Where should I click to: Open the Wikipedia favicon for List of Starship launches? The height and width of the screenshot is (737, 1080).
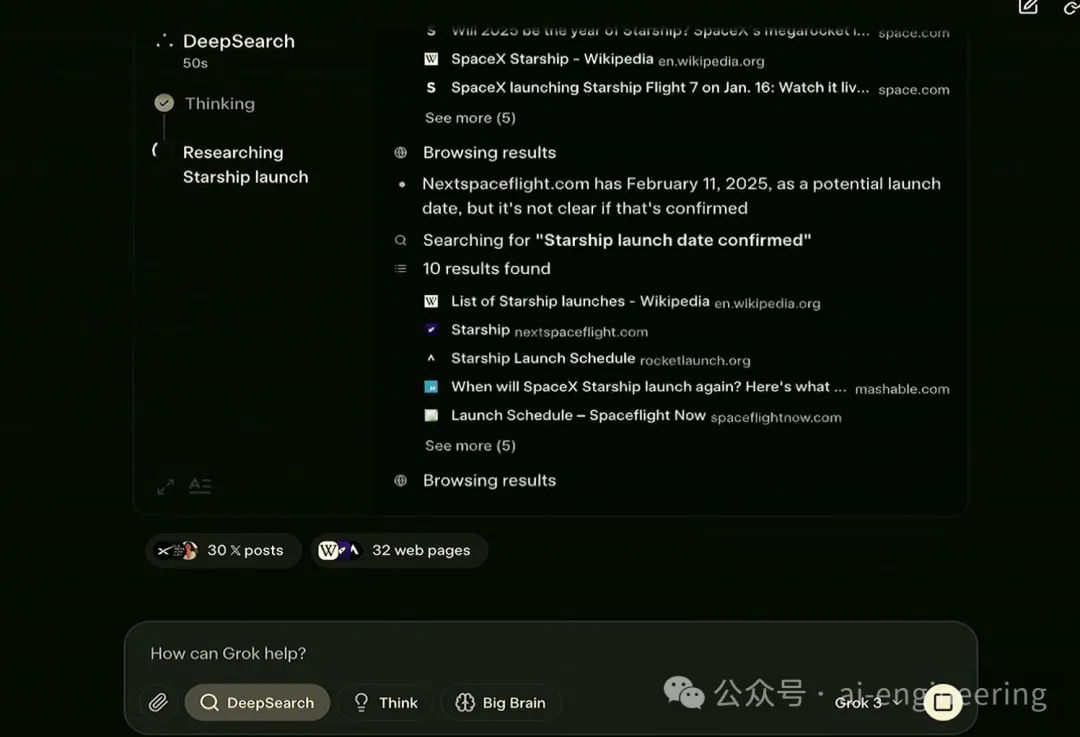point(431,301)
